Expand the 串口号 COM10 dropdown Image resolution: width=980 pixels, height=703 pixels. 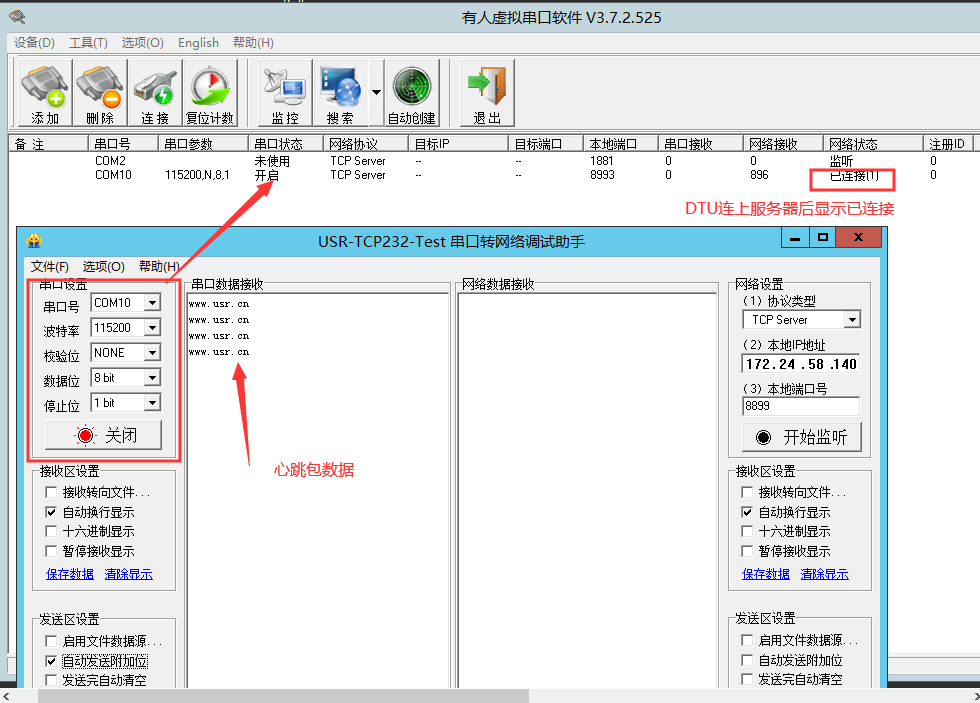click(x=152, y=303)
